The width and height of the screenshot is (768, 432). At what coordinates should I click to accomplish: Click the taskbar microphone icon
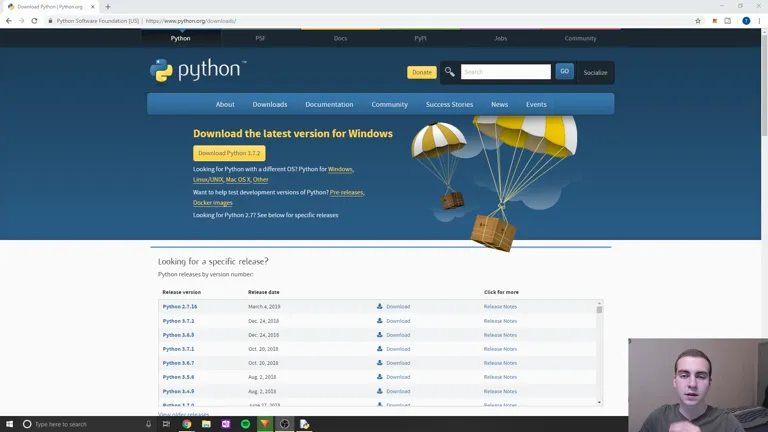148,424
